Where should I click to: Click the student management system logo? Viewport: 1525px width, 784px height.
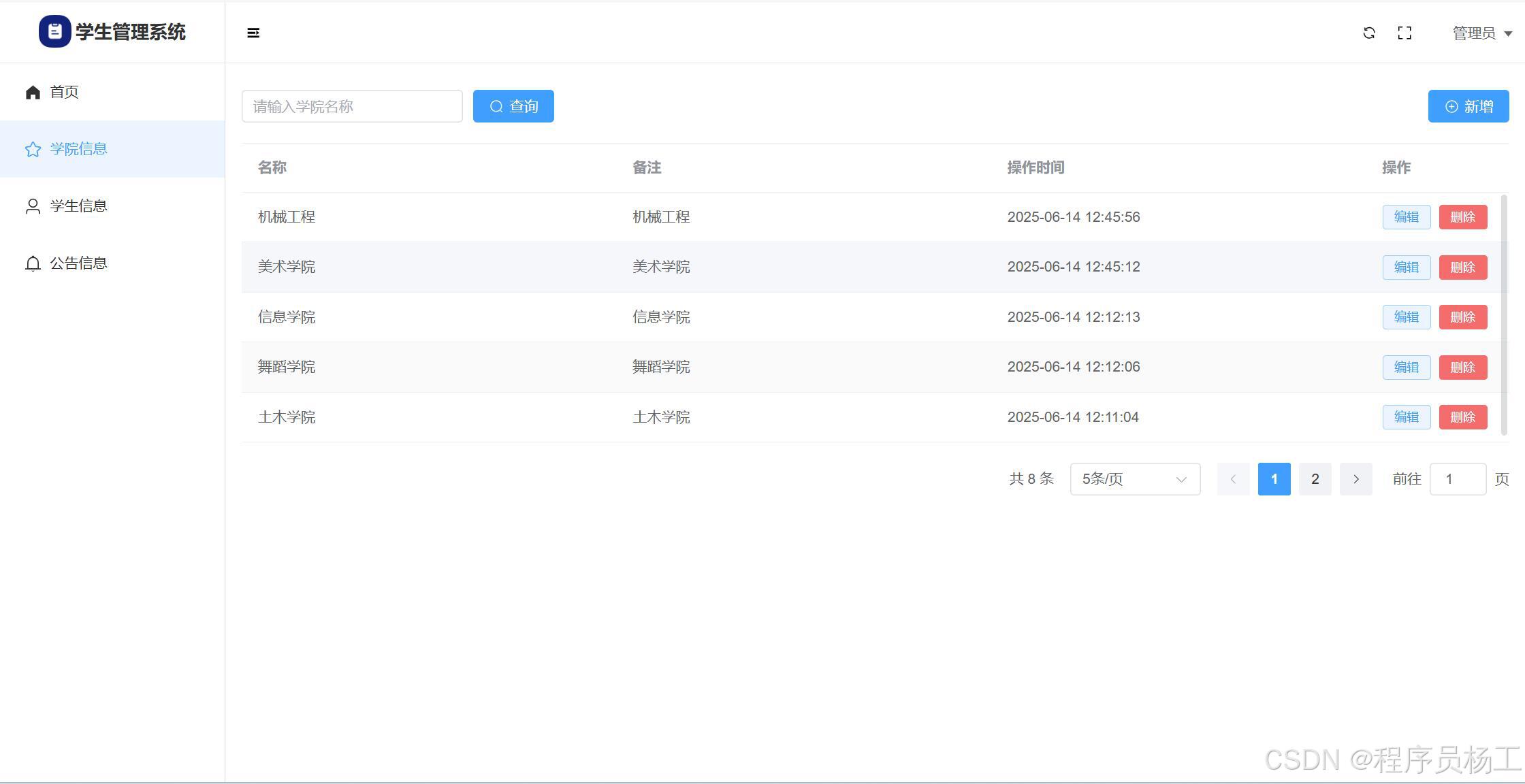click(x=54, y=31)
